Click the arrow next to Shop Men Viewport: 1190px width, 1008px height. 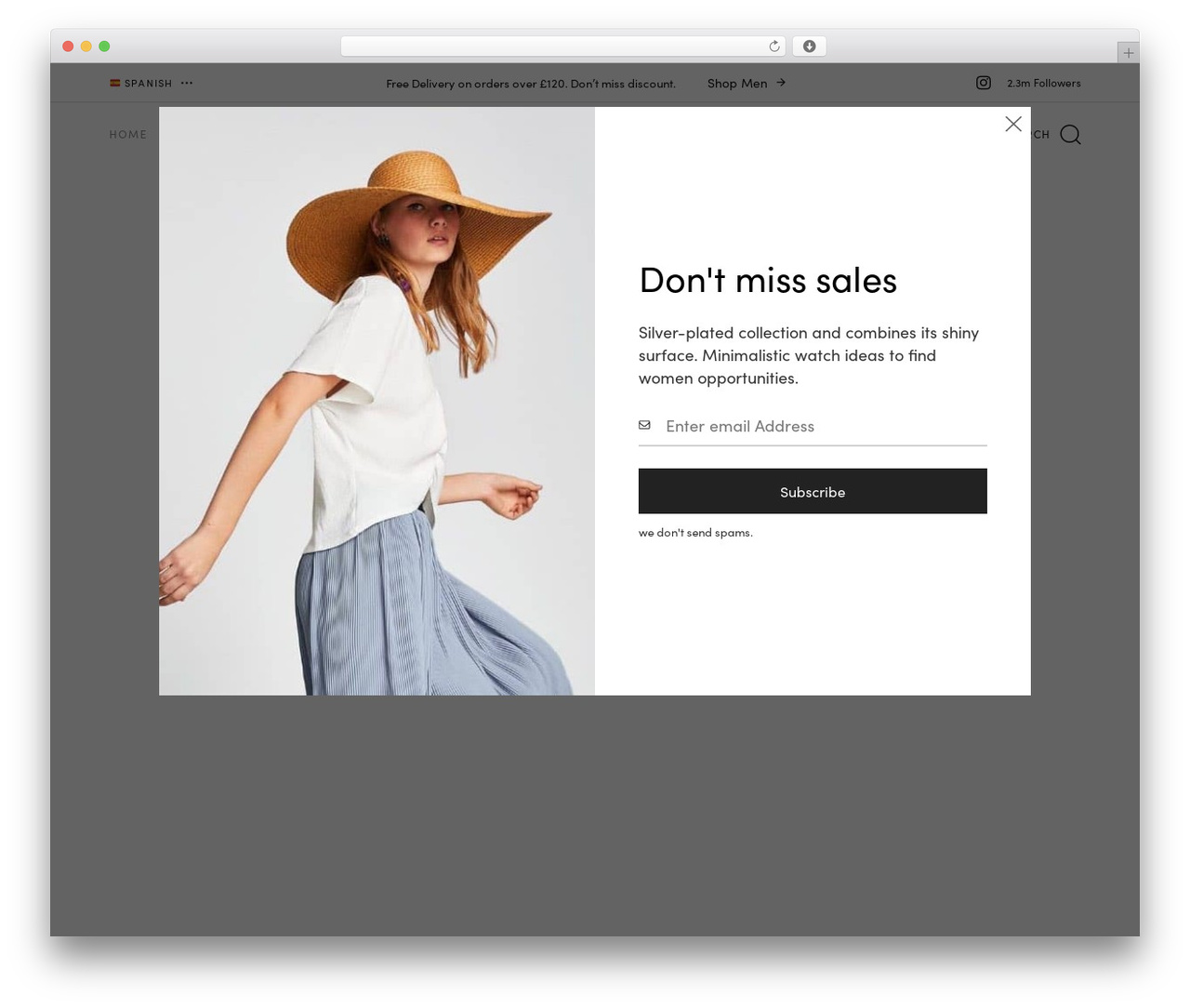(x=781, y=83)
